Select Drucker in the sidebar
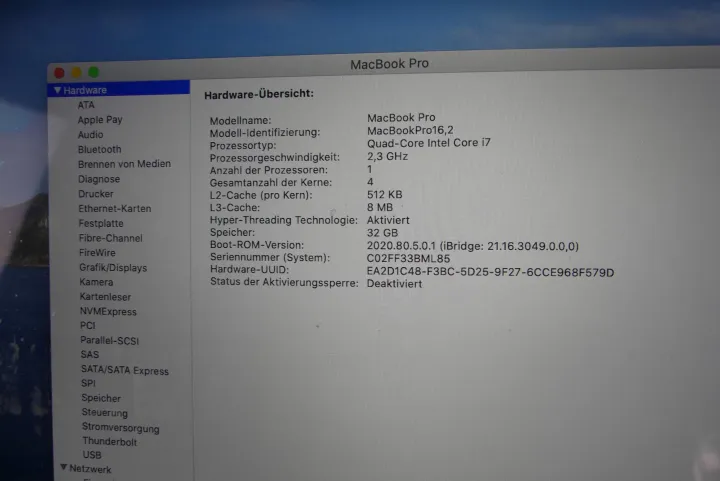This screenshot has width=720, height=481. point(96,194)
